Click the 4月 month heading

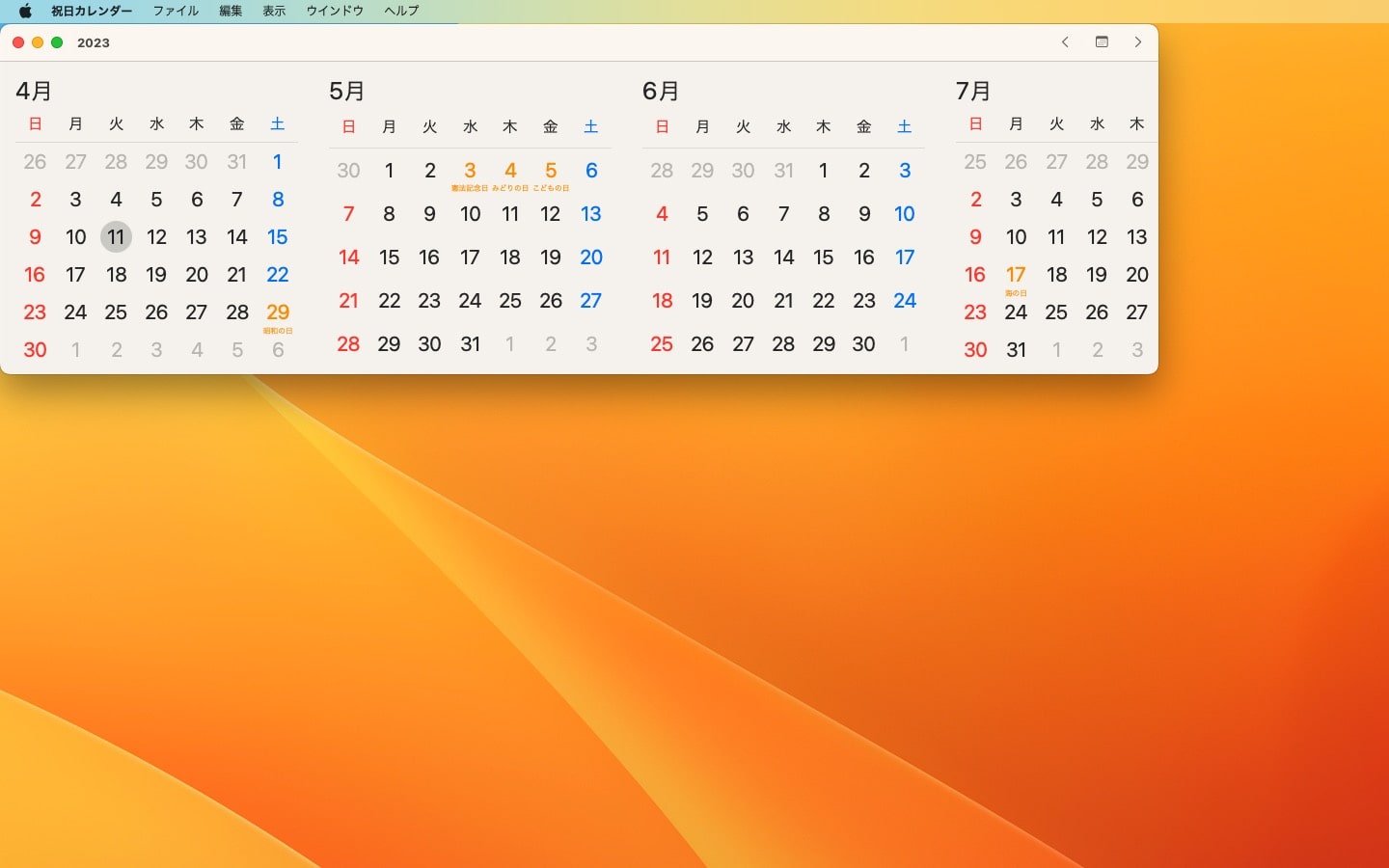(x=34, y=92)
